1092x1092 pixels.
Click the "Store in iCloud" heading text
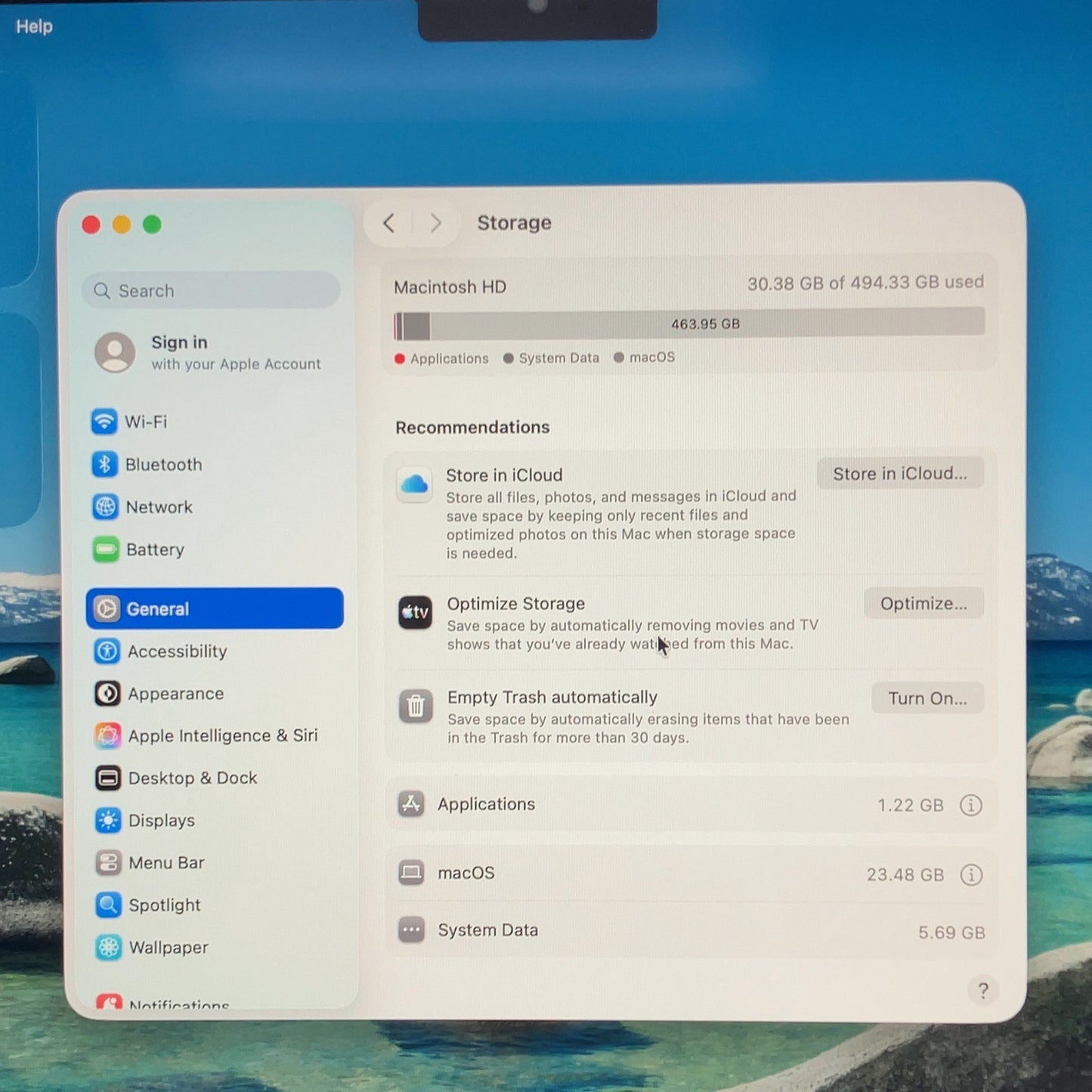tap(504, 475)
